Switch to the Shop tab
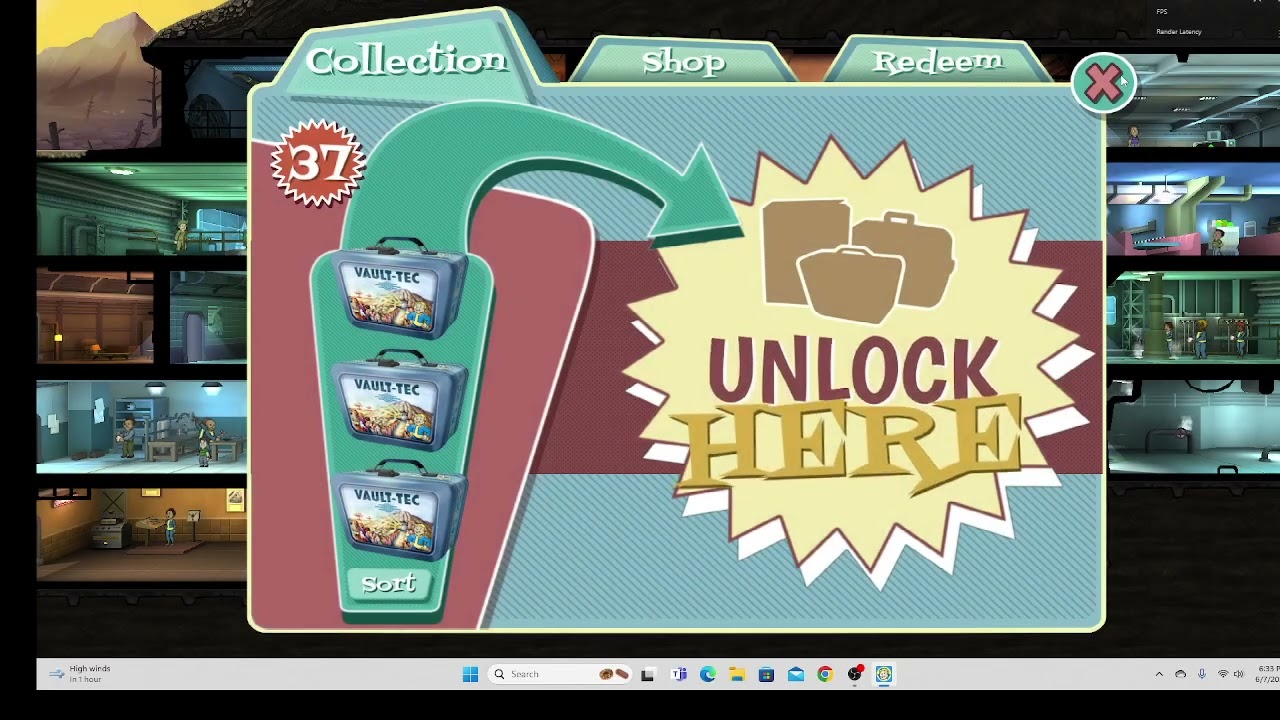The image size is (1280, 720). [x=683, y=62]
